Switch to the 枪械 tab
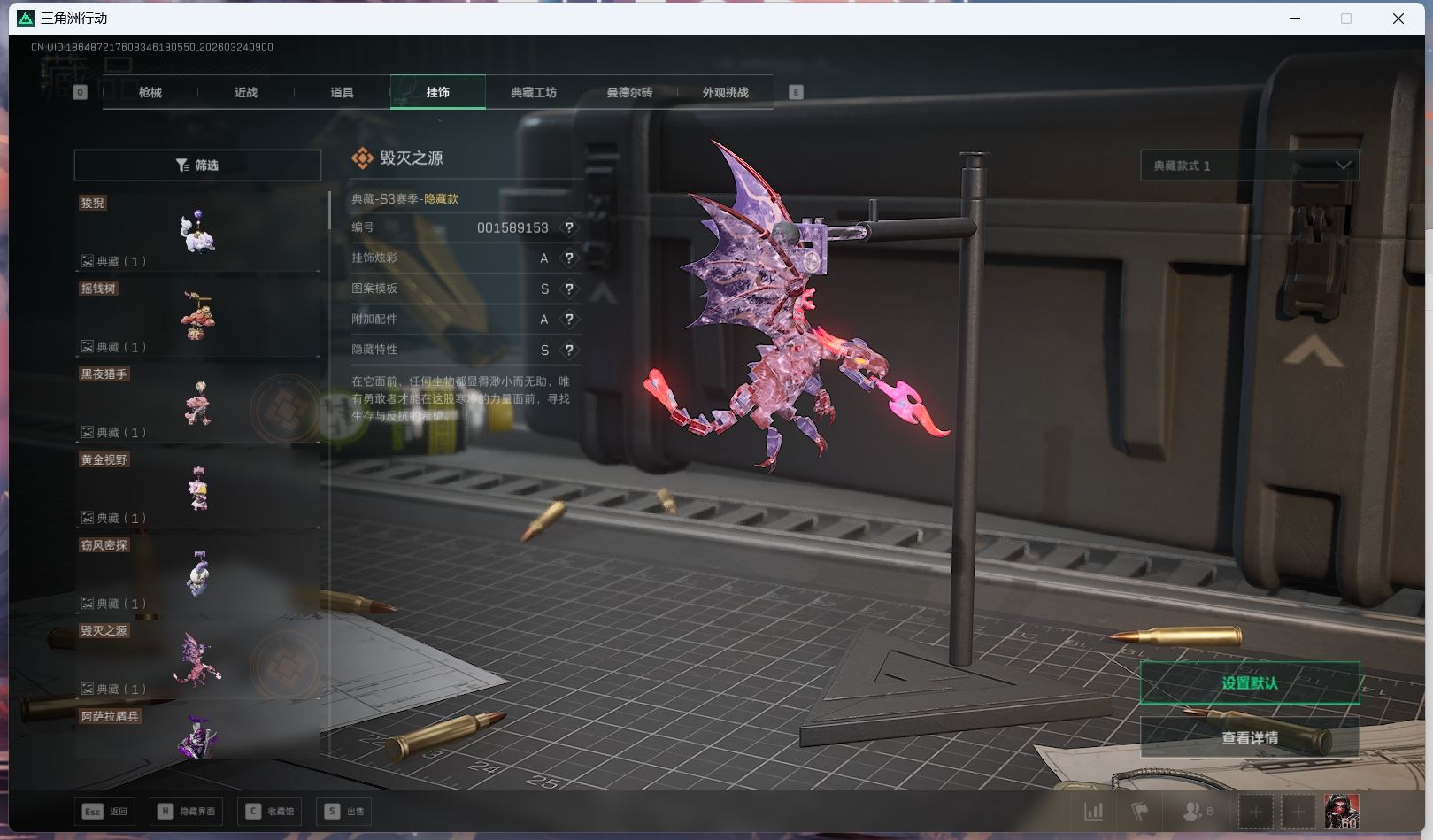1433x840 pixels. 150,92
